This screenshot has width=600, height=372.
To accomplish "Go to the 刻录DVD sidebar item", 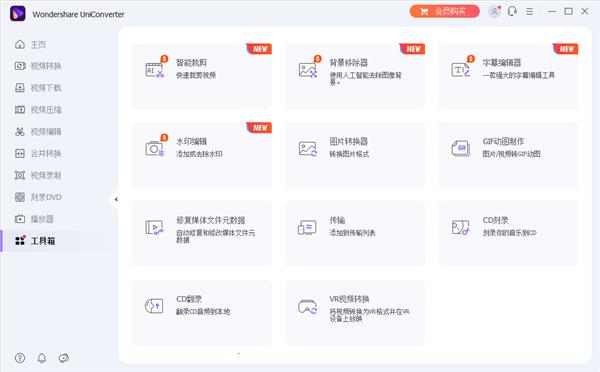I will tap(38, 197).
